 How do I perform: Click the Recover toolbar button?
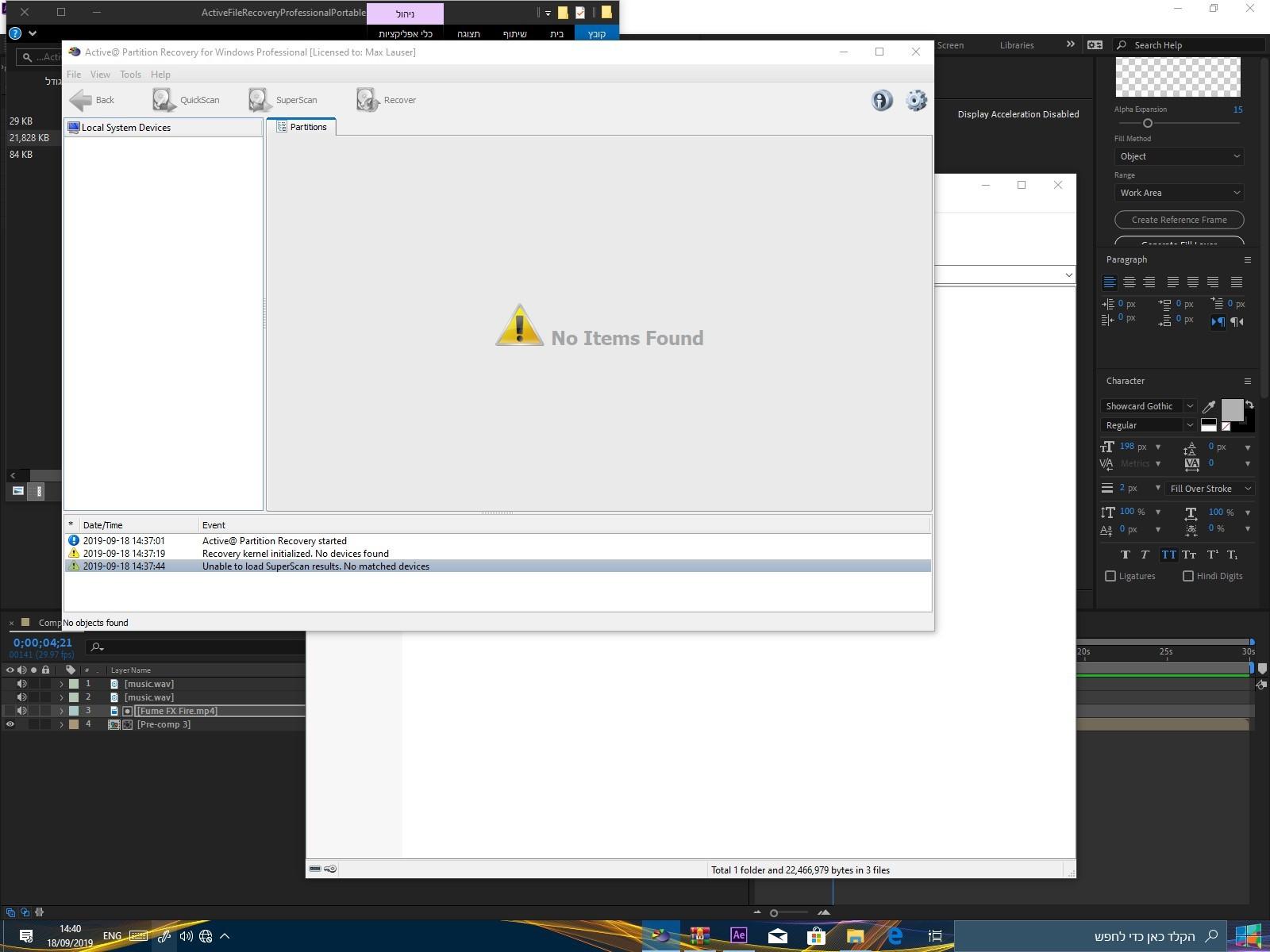pyautogui.click(x=387, y=100)
